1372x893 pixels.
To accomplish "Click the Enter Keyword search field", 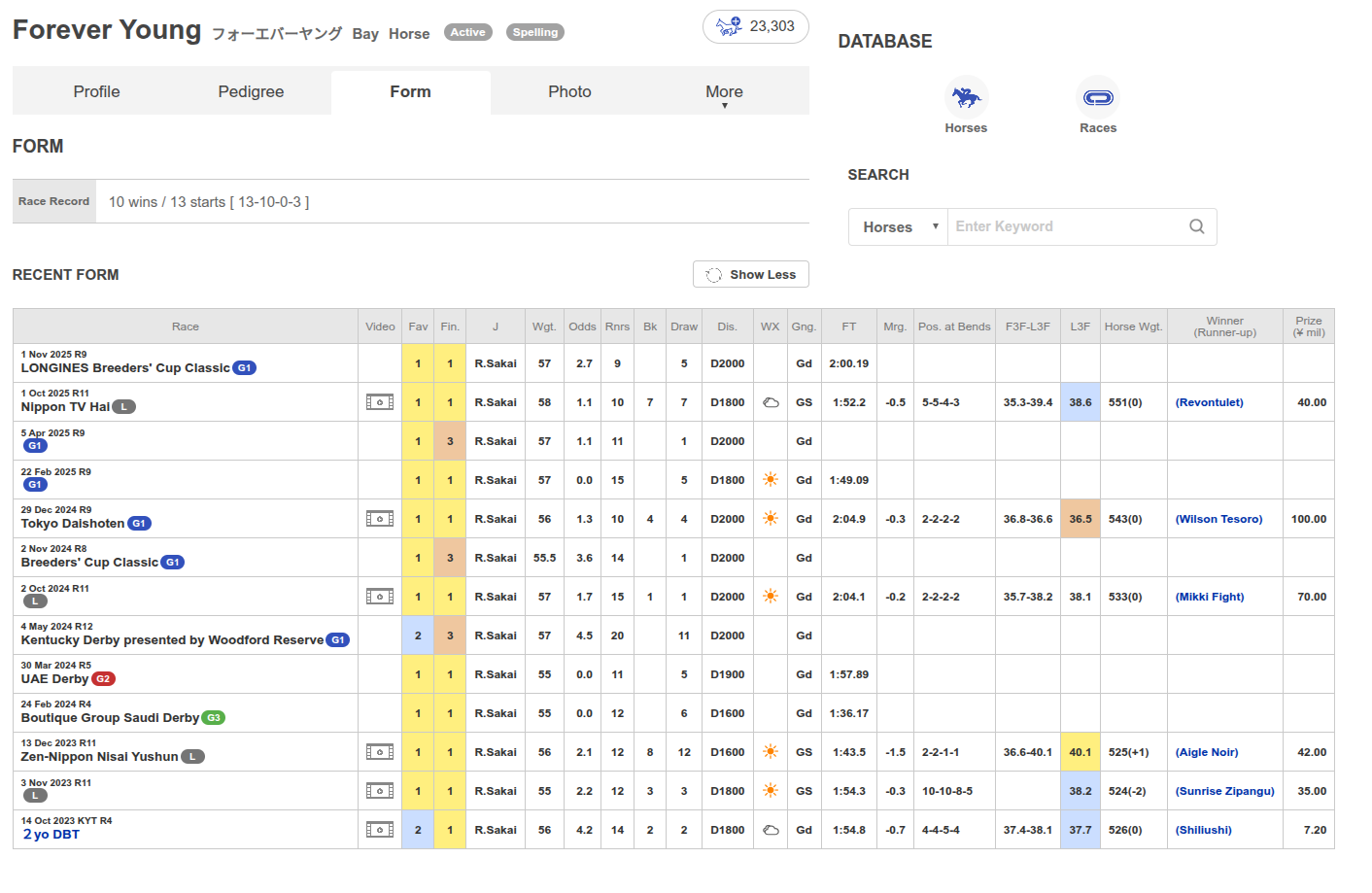I will [x=1064, y=226].
